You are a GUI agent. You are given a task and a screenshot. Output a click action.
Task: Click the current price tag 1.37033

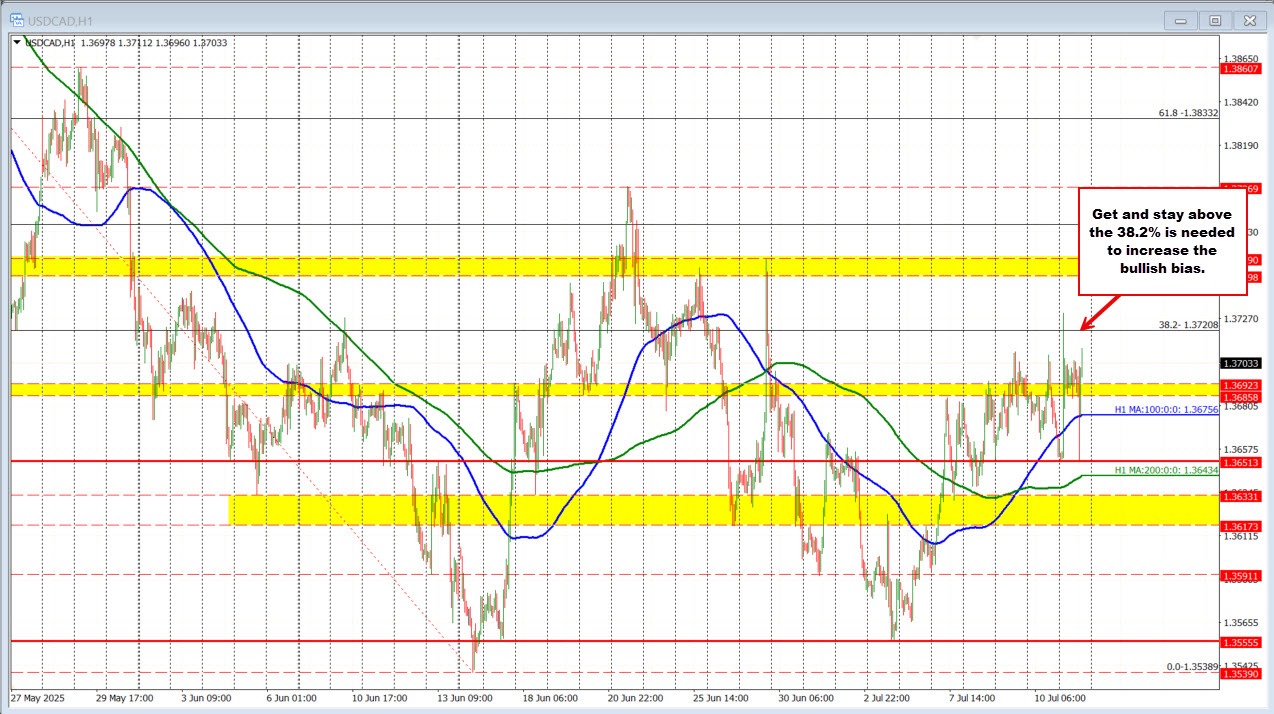tap(1243, 364)
